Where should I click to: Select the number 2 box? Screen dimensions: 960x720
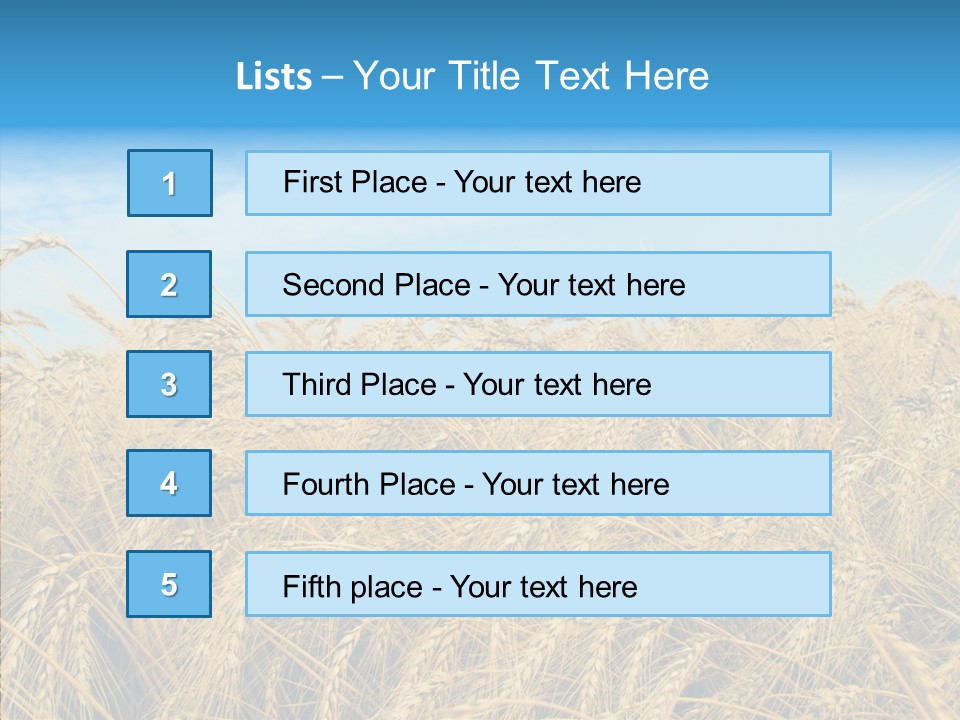click(169, 284)
